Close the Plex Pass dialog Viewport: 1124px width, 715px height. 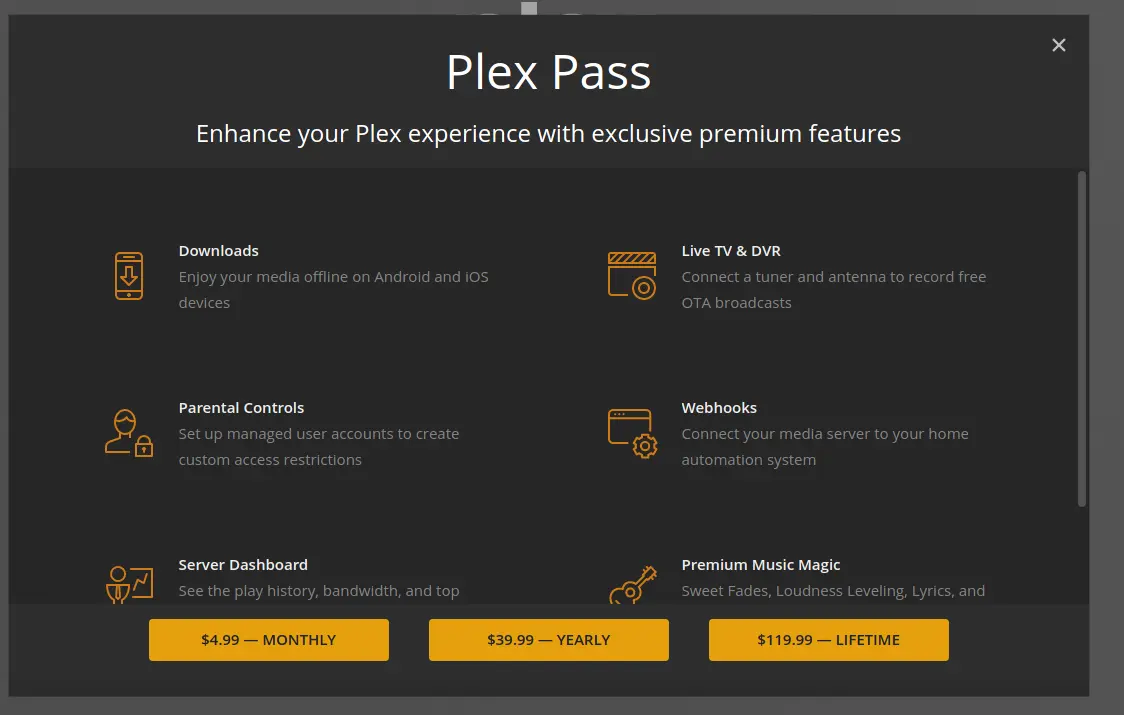pyautogui.click(x=1059, y=45)
